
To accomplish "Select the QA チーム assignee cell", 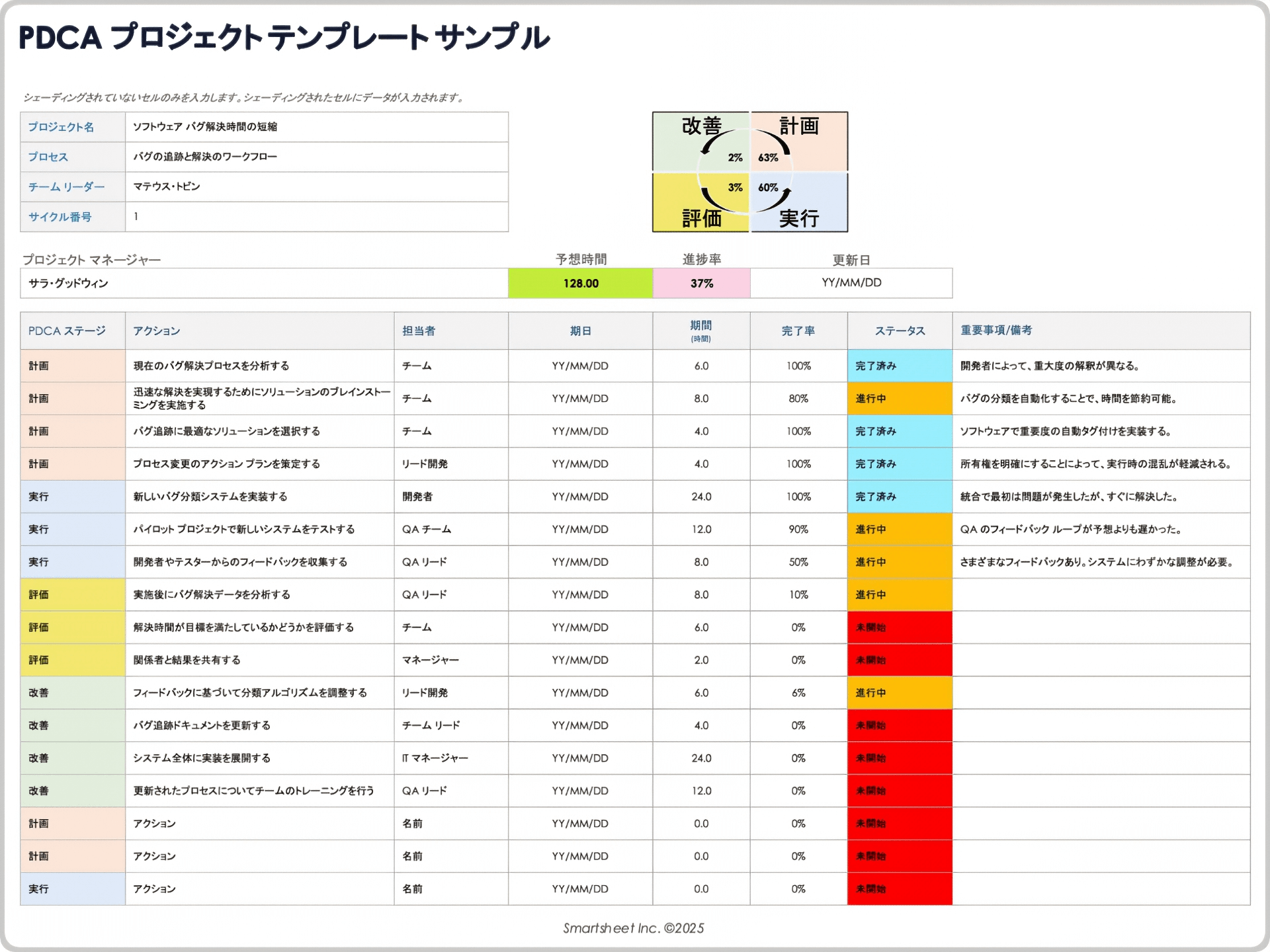I will 451,530.
